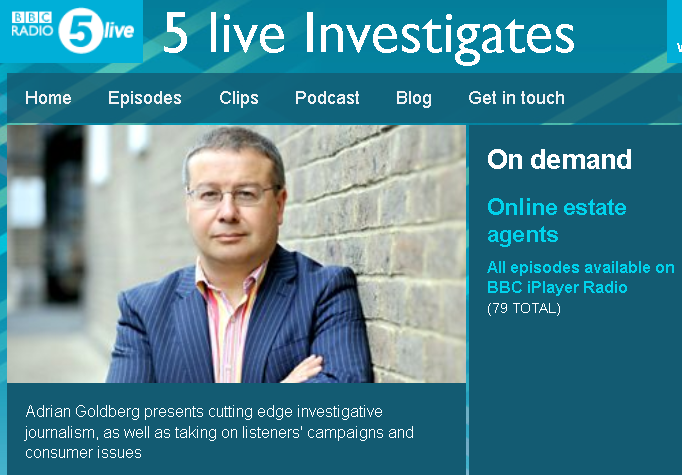Click the BBC blocks logo
682x475 pixels.
pos(32,17)
